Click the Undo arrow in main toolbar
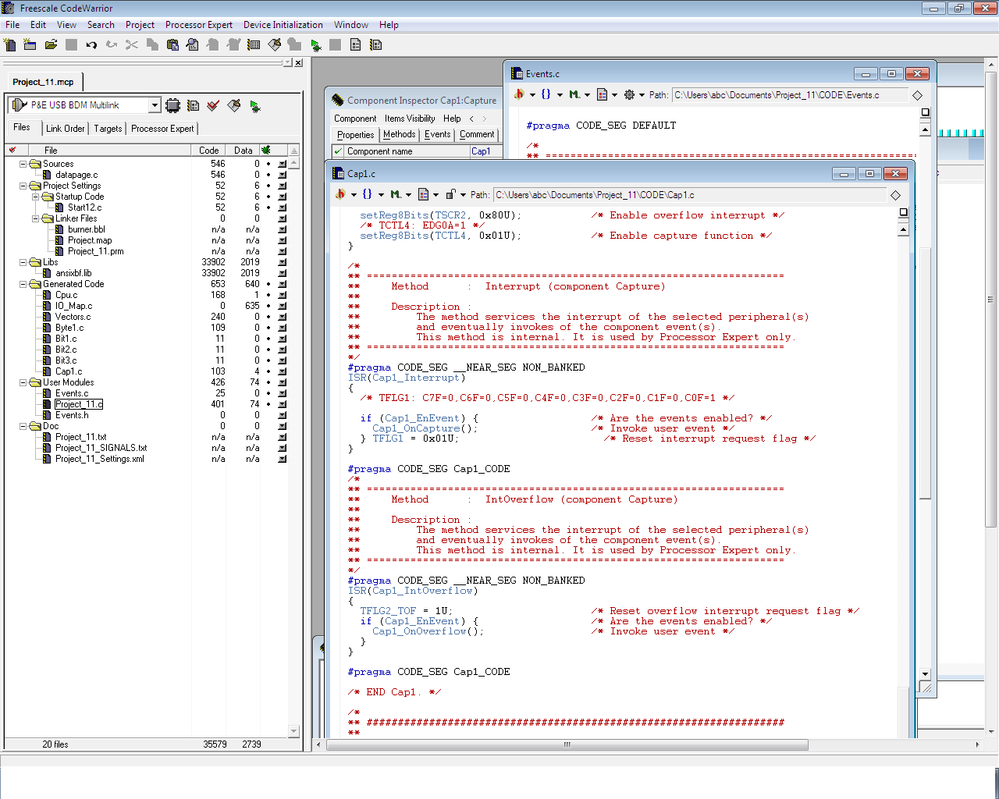 point(92,45)
